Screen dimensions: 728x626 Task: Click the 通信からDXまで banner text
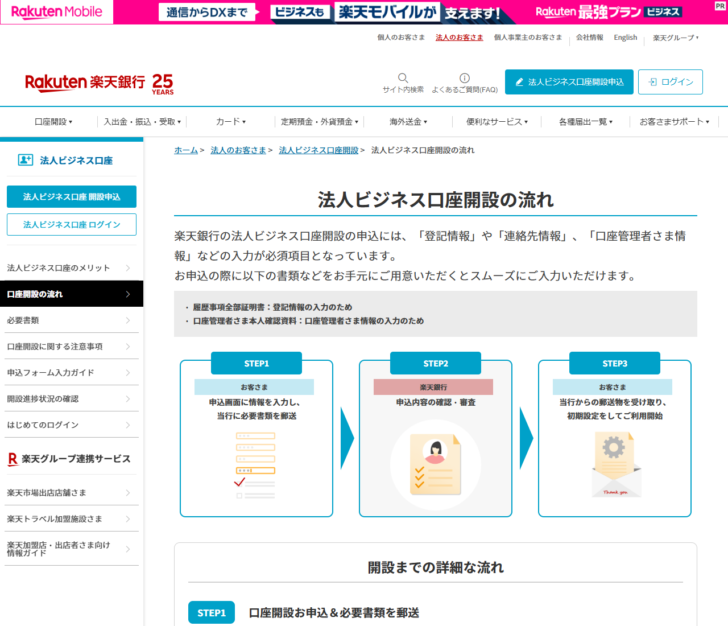click(207, 12)
